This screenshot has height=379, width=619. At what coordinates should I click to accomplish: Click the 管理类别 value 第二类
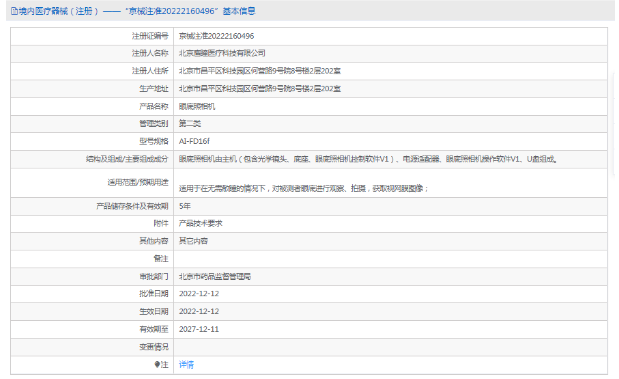pyautogui.click(x=190, y=124)
